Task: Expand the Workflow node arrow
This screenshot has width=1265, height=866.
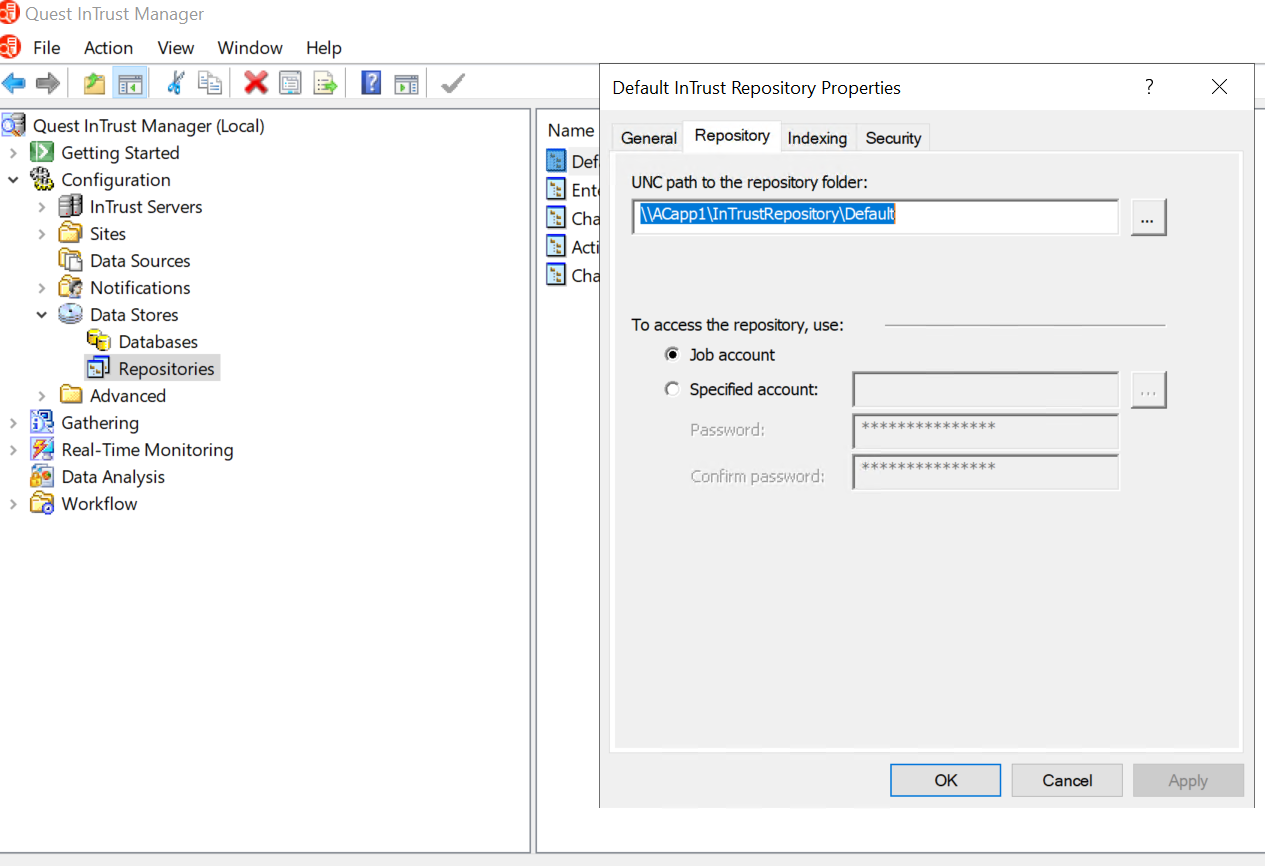Action: (x=13, y=504)
